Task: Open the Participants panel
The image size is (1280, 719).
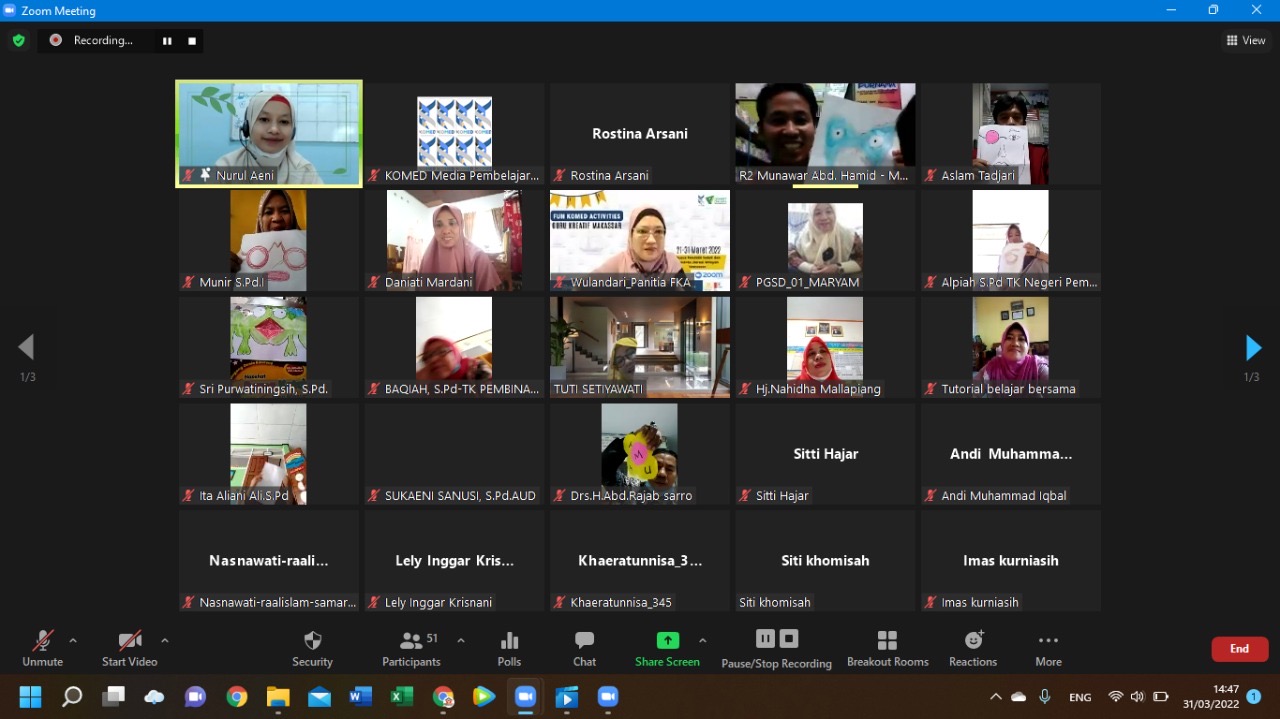Action: click(x=411, y=648)
